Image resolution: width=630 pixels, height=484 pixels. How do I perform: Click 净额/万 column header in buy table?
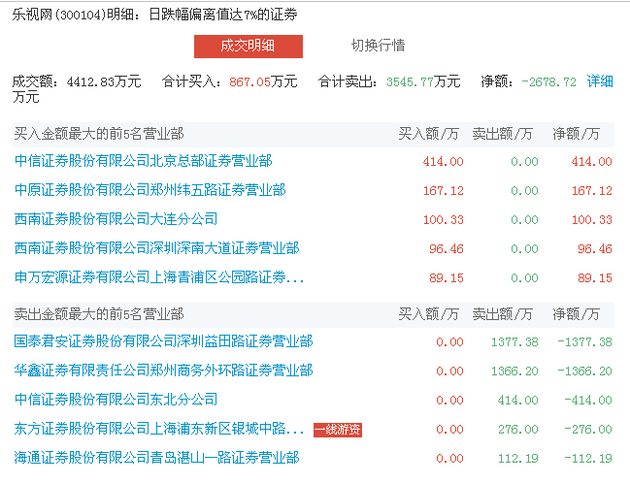tap(576, 134)
